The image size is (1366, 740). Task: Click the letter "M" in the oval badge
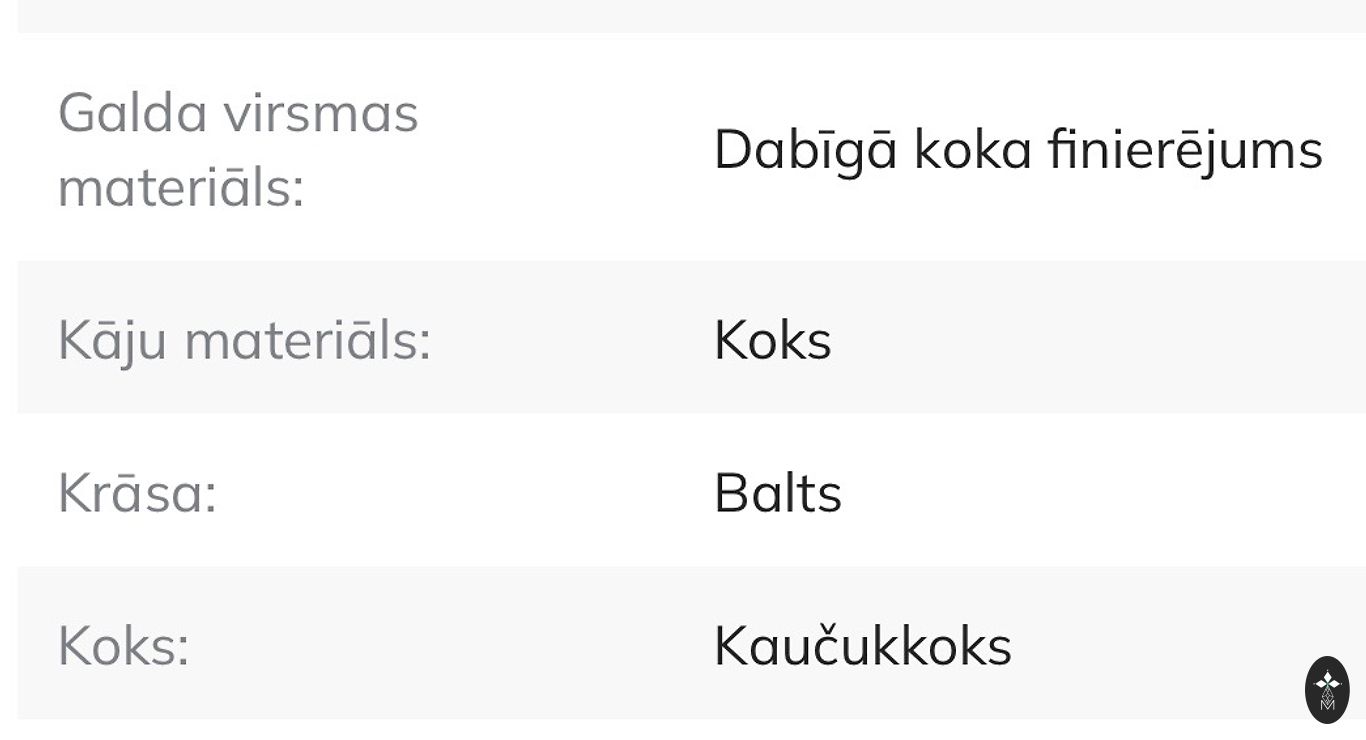1327,704
